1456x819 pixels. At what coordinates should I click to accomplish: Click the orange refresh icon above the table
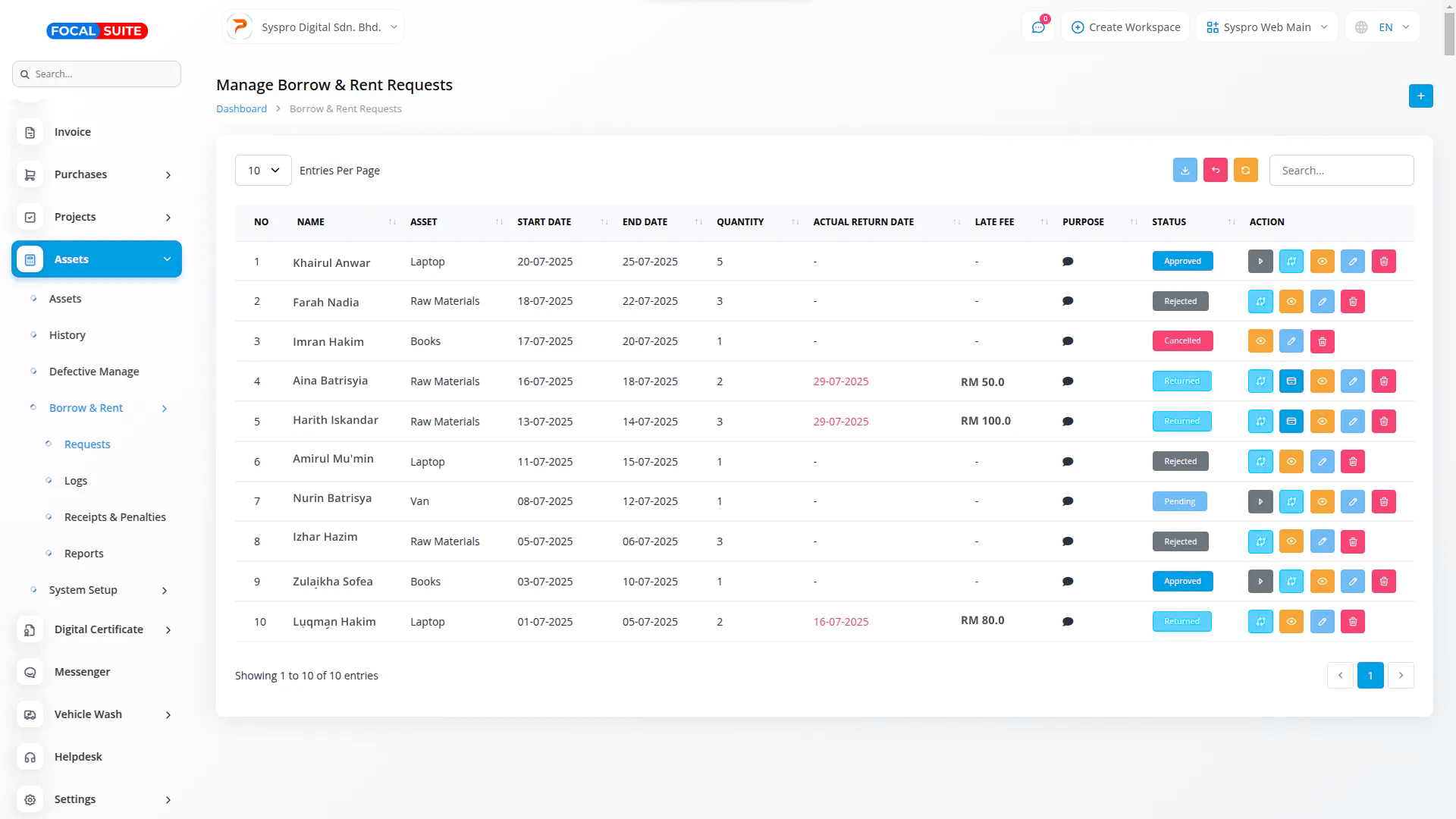pos(1245,171)
